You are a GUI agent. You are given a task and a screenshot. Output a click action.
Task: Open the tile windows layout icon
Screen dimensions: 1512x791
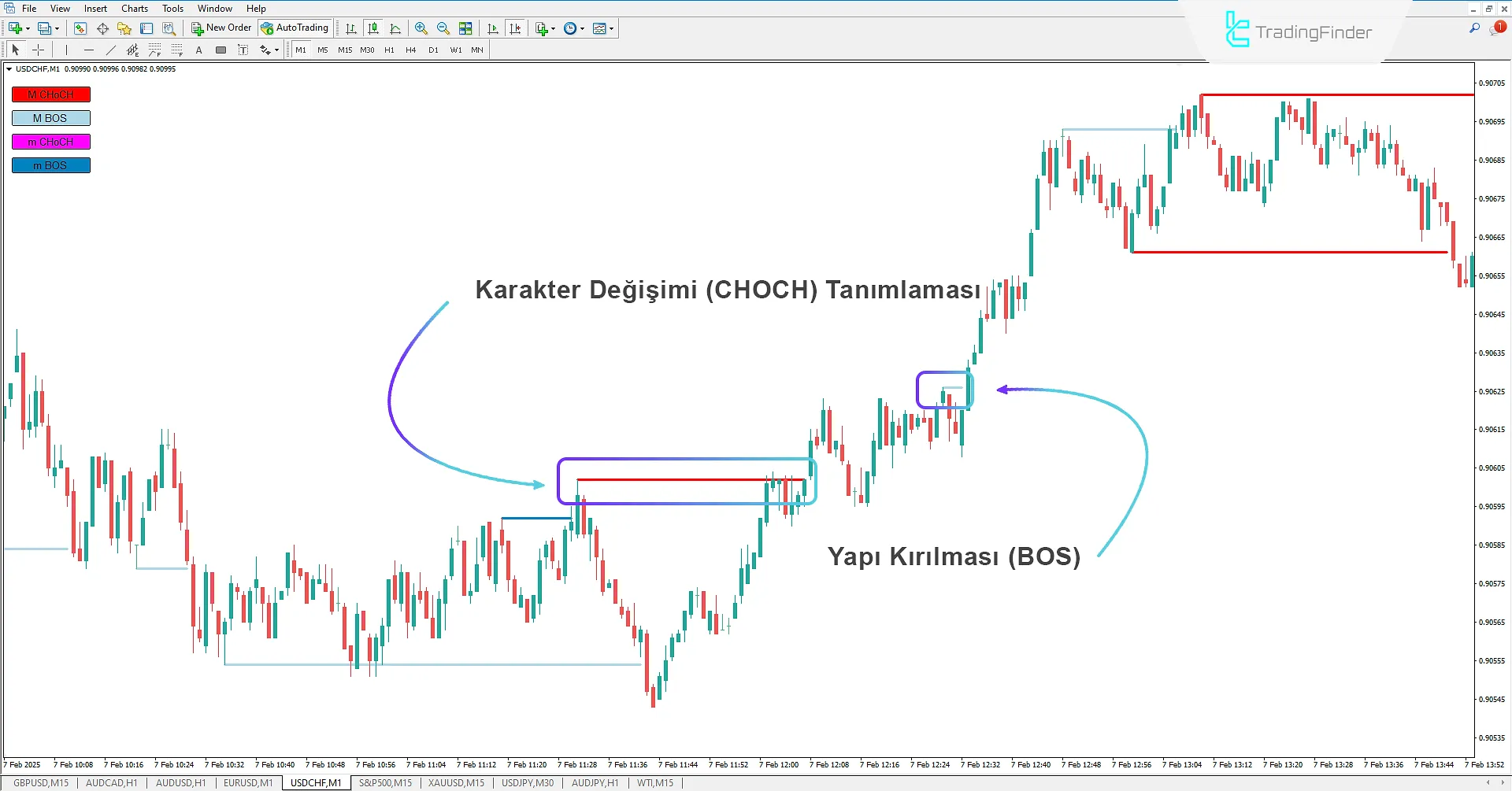[x=465, y=28]
